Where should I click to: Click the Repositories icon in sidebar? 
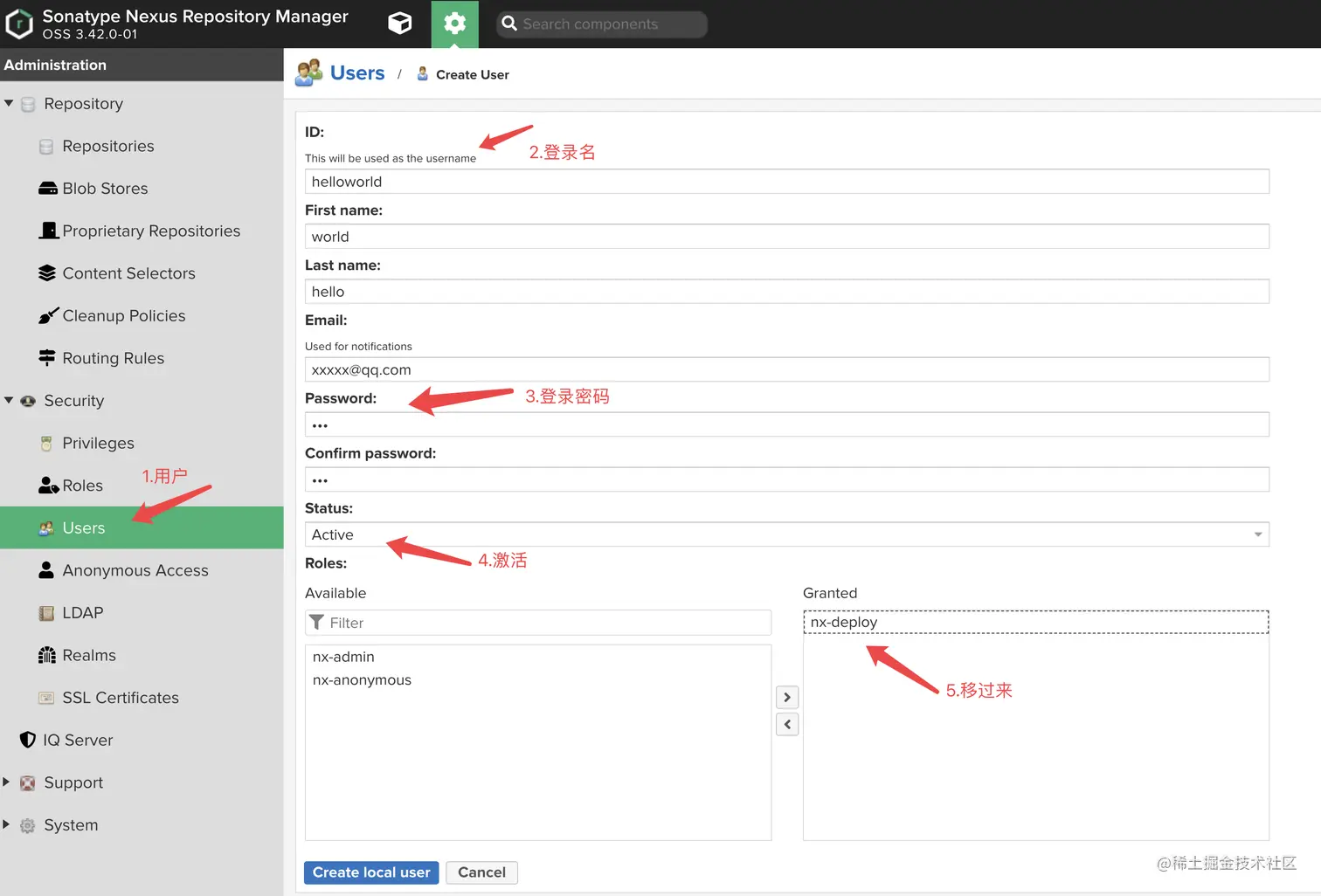[x=46, y=147]
